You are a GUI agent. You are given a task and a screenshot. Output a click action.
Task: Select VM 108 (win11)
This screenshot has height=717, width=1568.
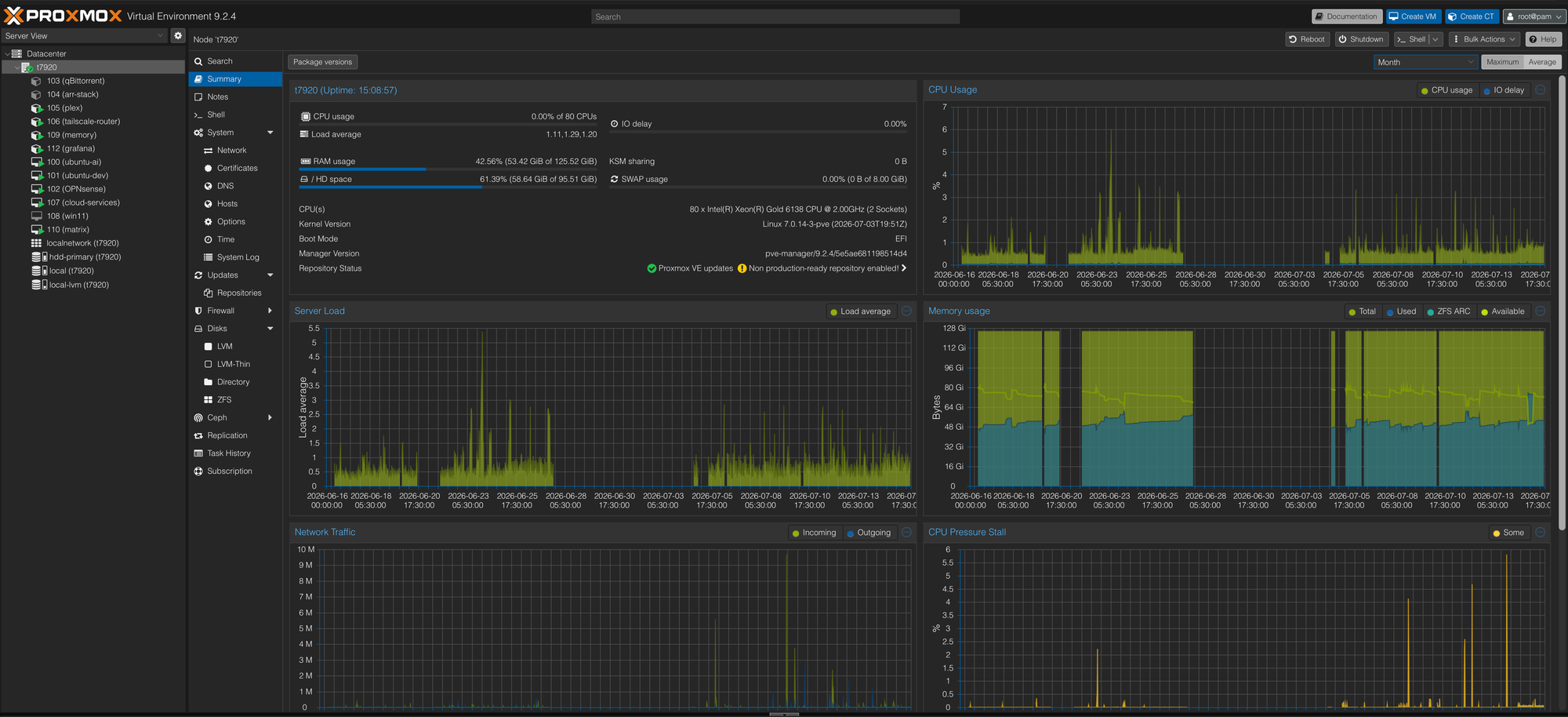pos(67,216)
